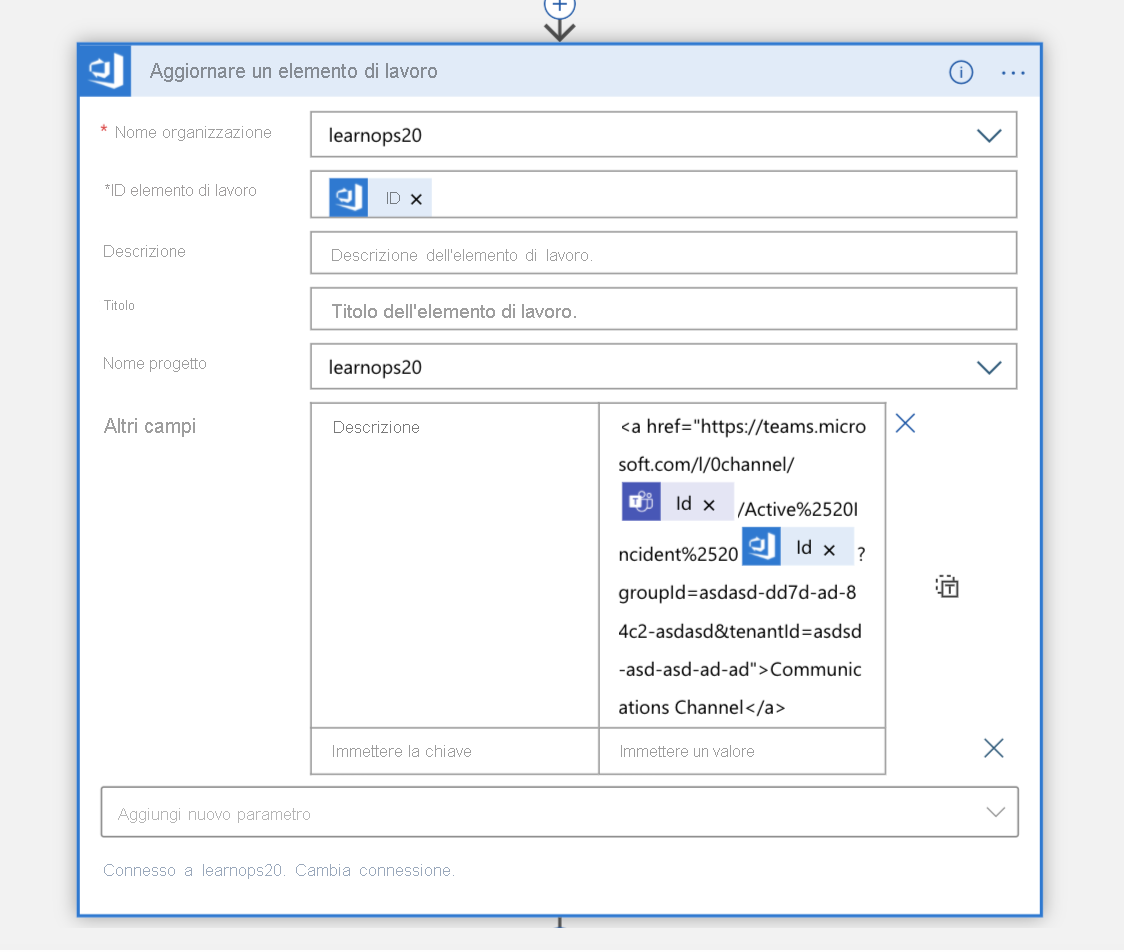
Task: Remove the ID token from ID elemento di lavoro
Action: 416,199
